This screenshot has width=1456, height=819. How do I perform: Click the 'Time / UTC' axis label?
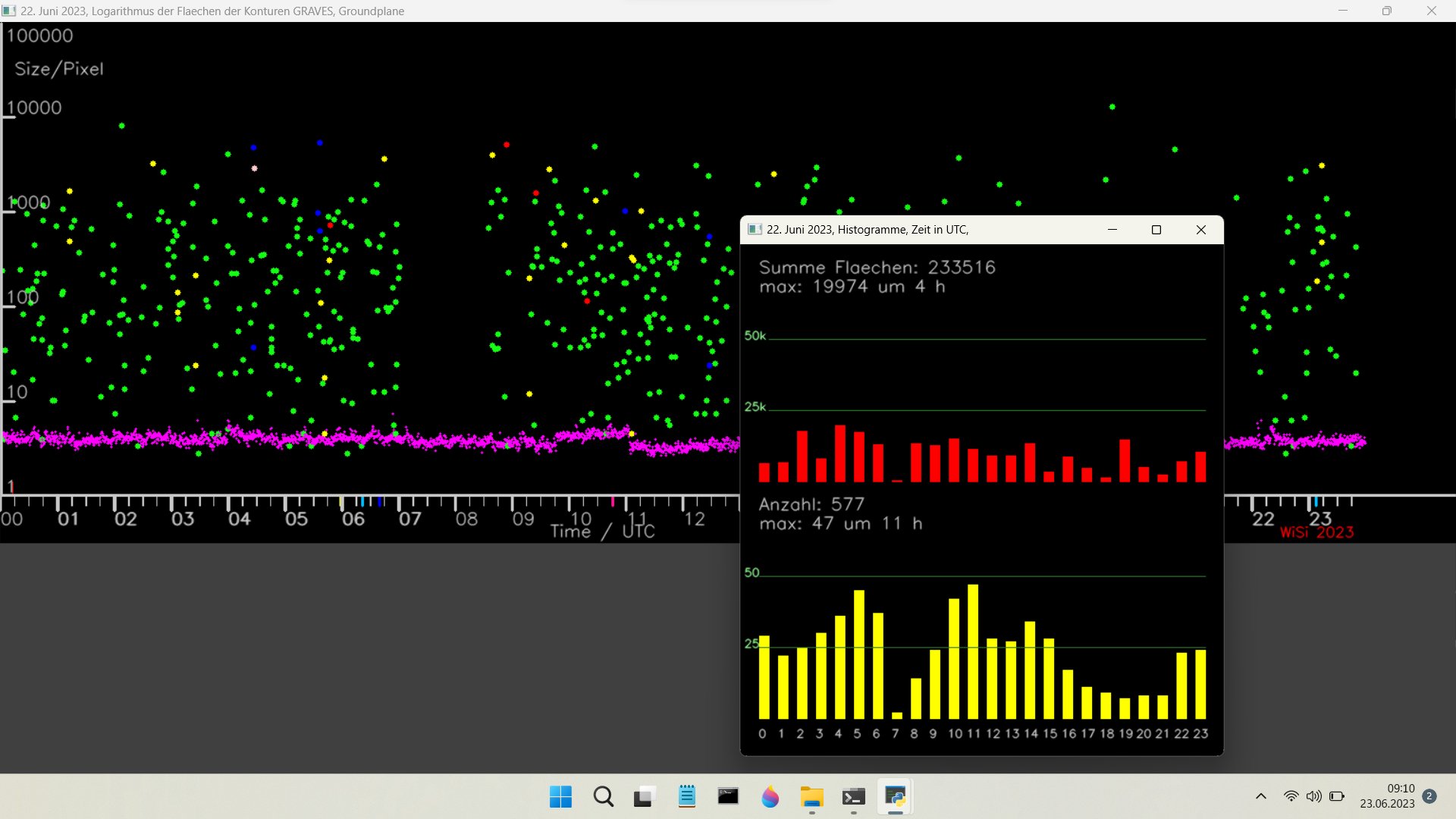point(602,532)
